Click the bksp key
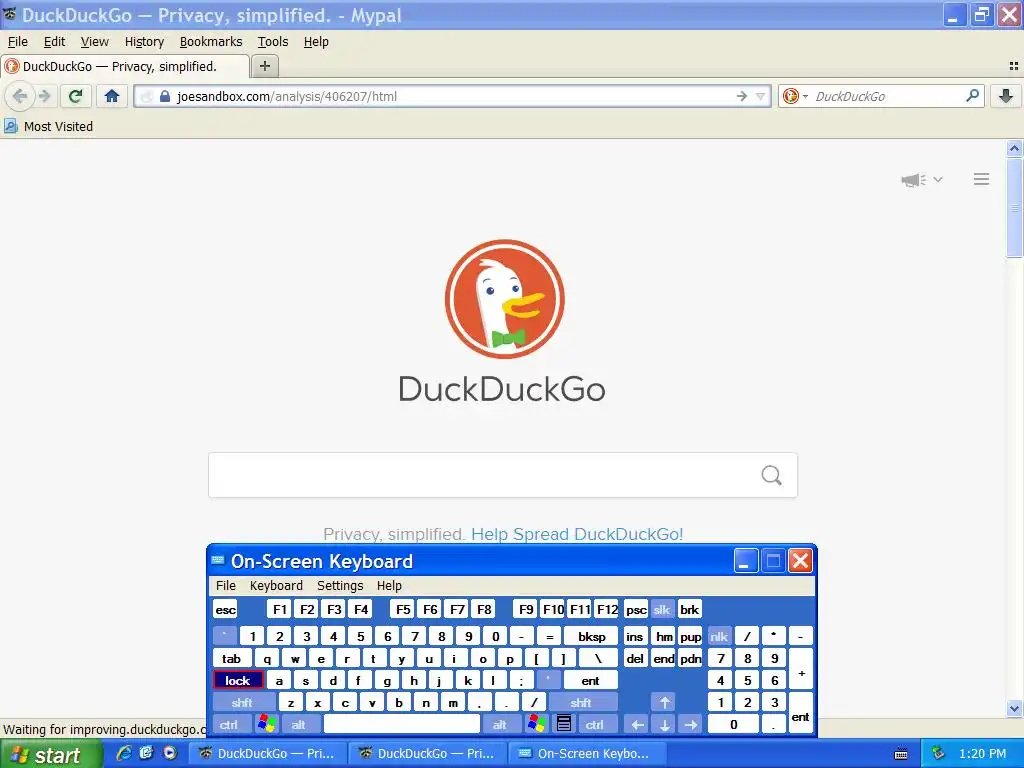 click(591, 637)
